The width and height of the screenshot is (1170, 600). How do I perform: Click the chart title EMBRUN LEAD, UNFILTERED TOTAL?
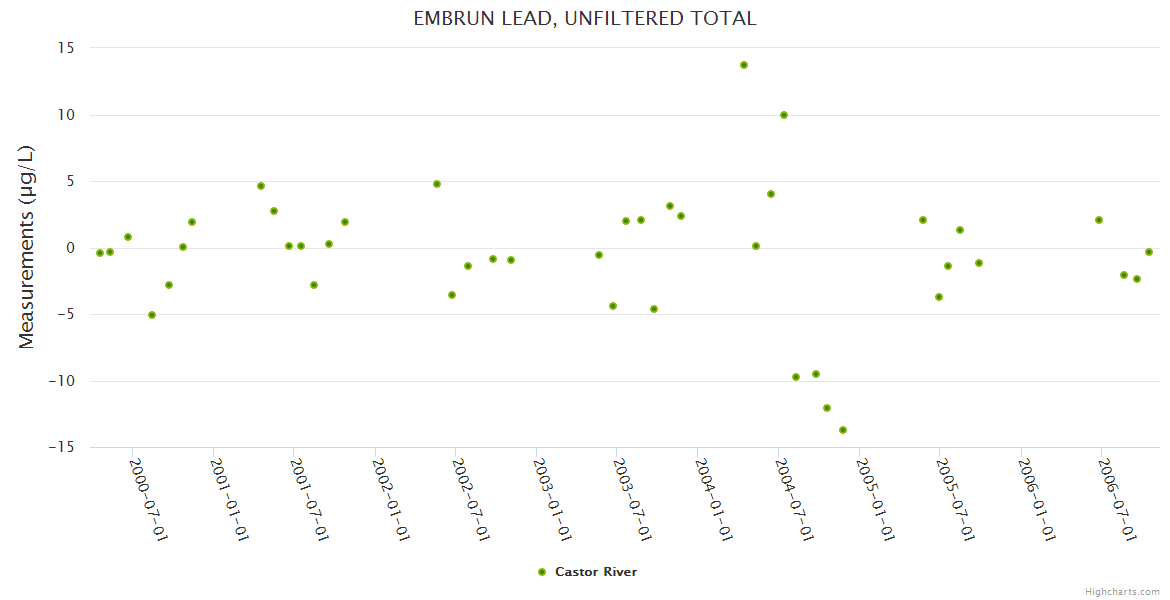[x=585, y=19]
